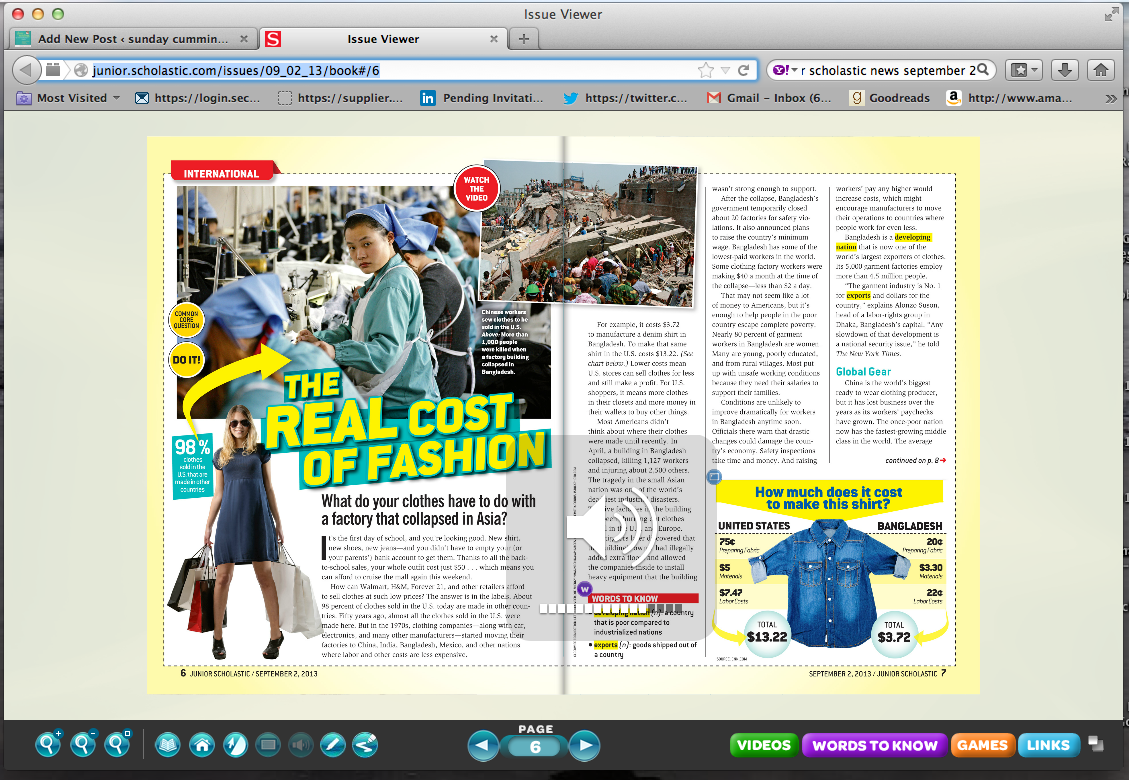Open a new browser tab
Screen dimensions: 1129x780
click(x=523, y=39)
